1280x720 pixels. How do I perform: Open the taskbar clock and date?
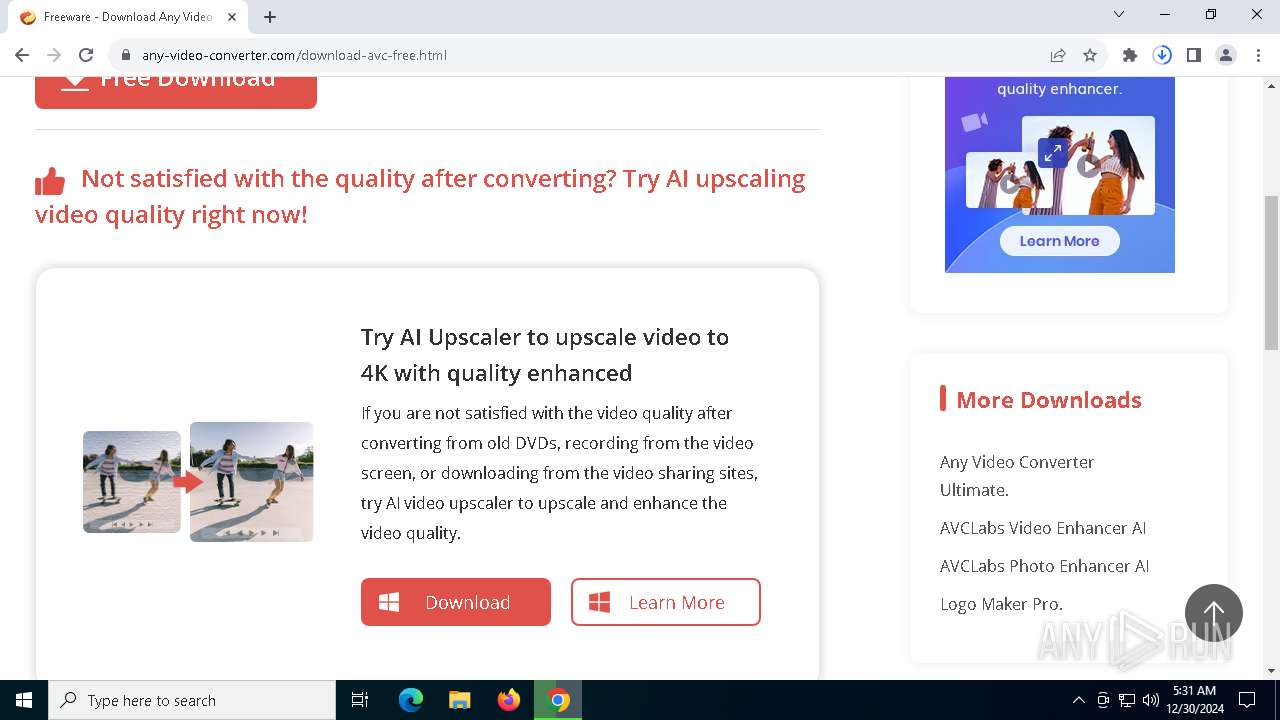pyautogui.click(x=1194, y=700)
